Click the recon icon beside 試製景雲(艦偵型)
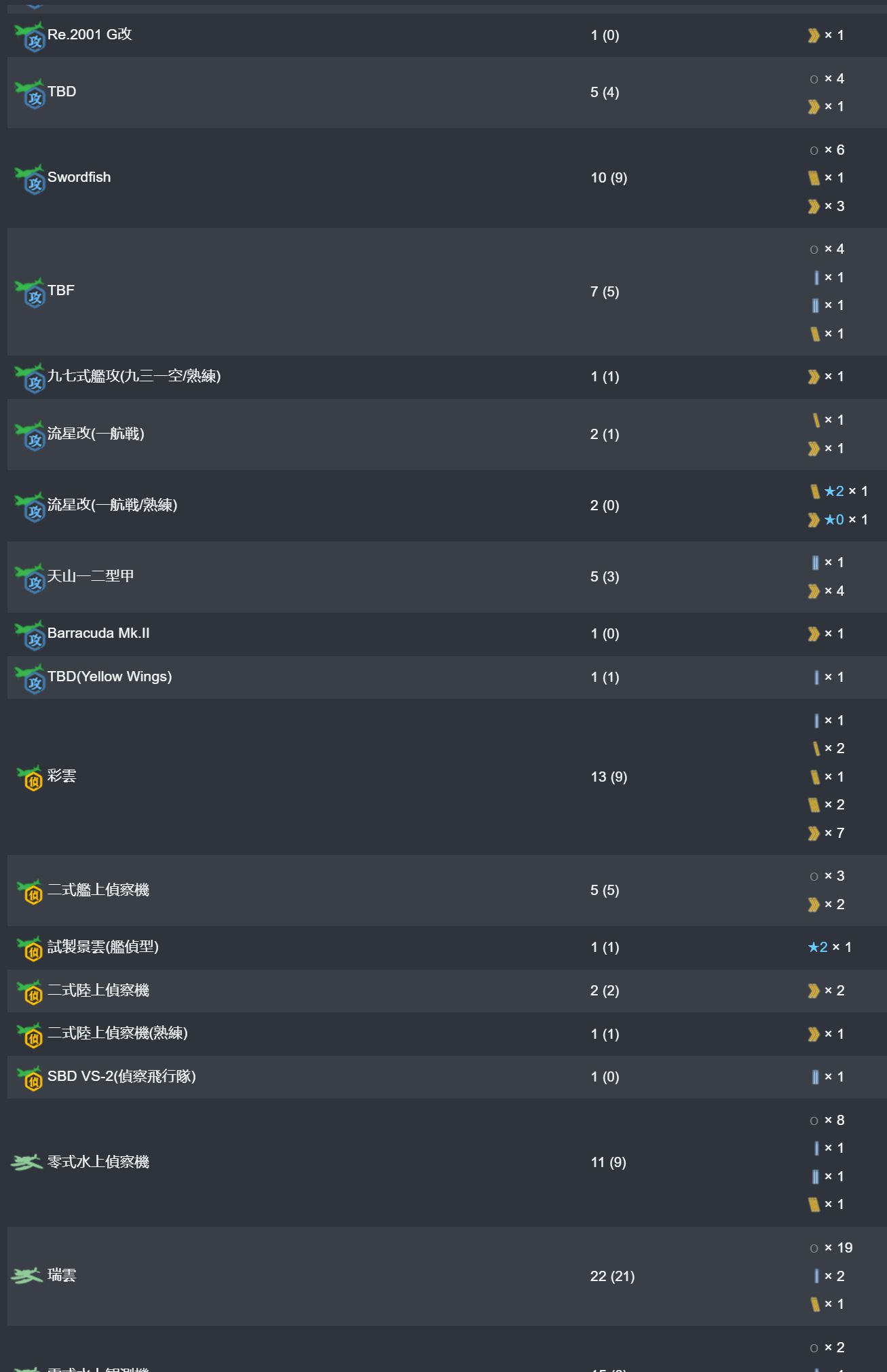Image resolution: width=887 pixels, height=1372 pixels. coord(30,949)
